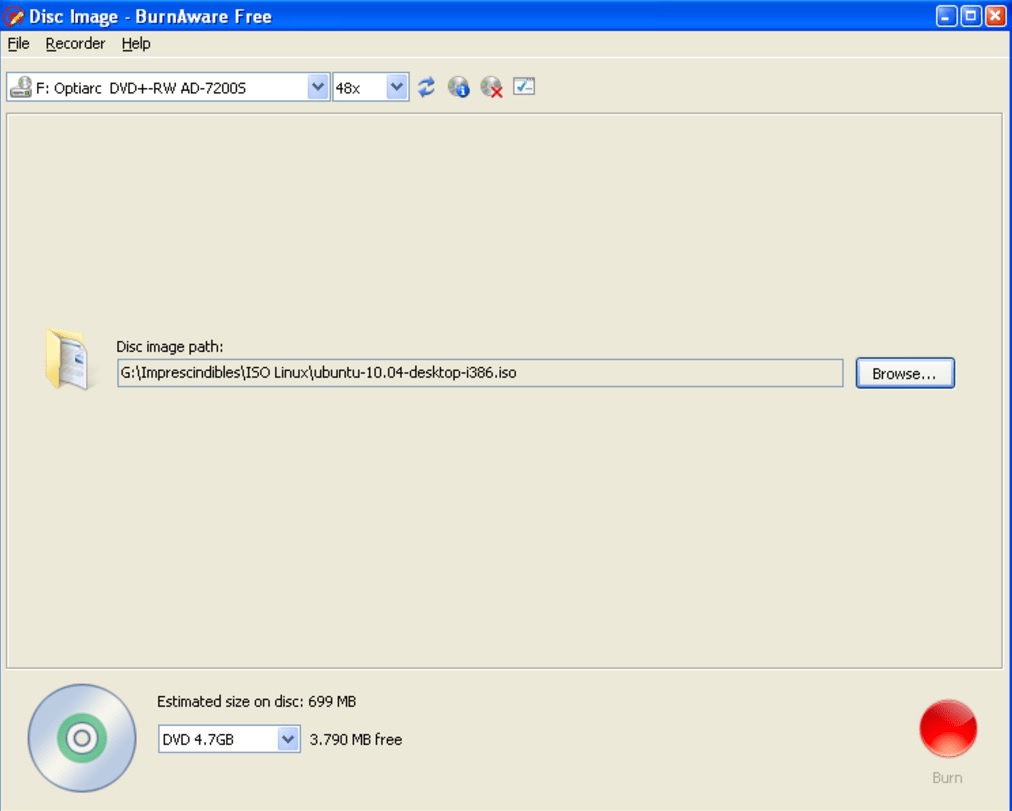
Task: Click the red Burn button
Action: (947, 729)
